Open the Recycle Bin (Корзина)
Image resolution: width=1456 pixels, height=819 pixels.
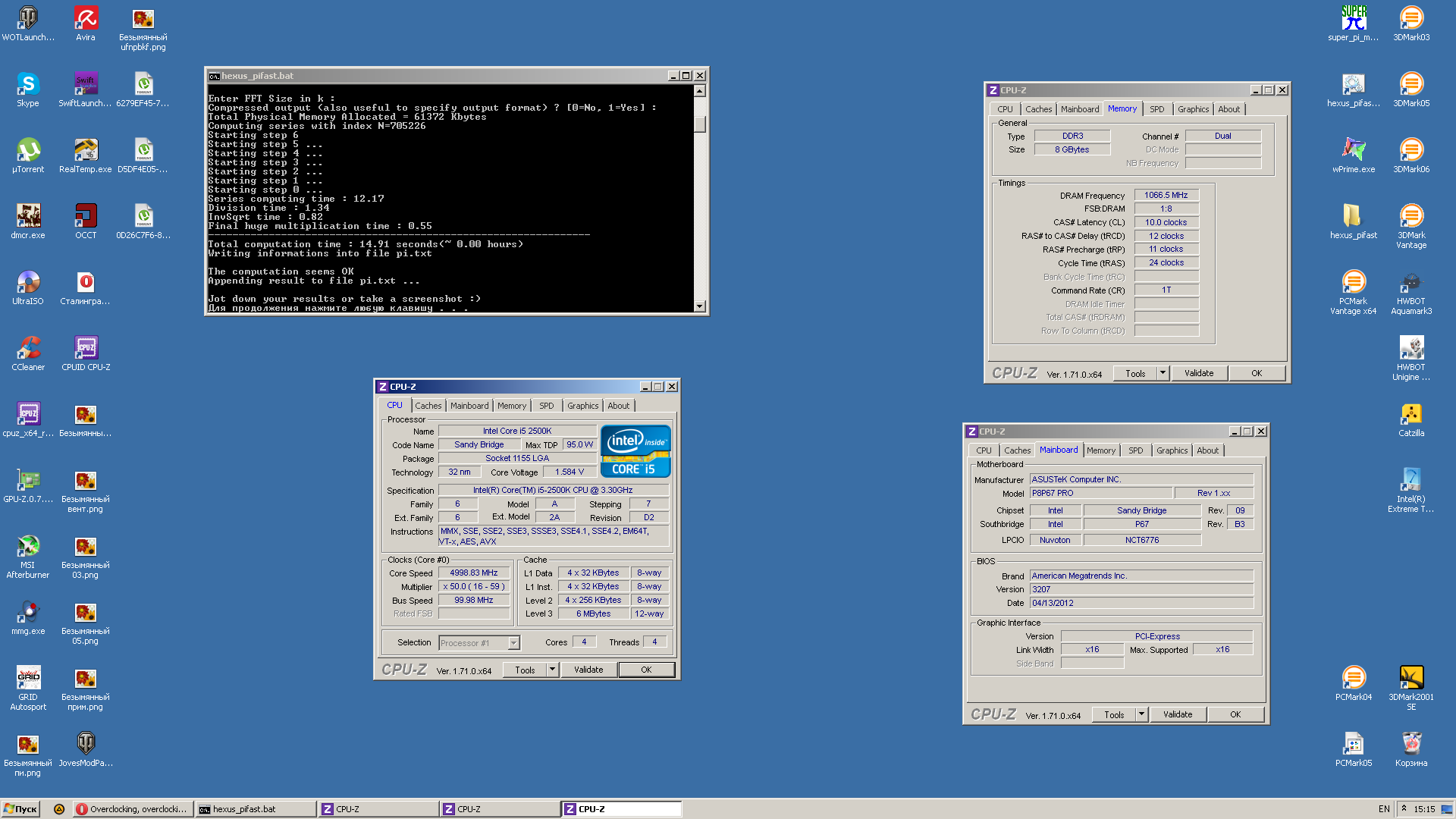pyautogui.click(x=1411, y=749)
